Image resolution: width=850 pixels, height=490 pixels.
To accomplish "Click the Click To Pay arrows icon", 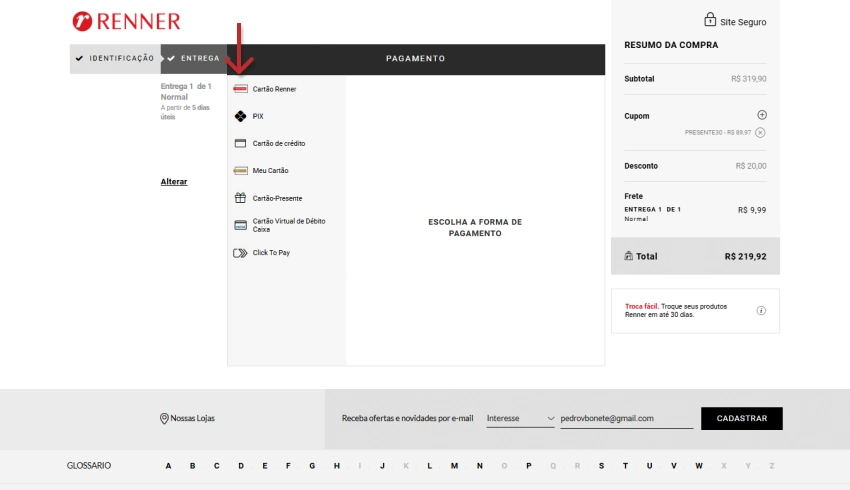I will pyautogui.click(x=240, y=253).
